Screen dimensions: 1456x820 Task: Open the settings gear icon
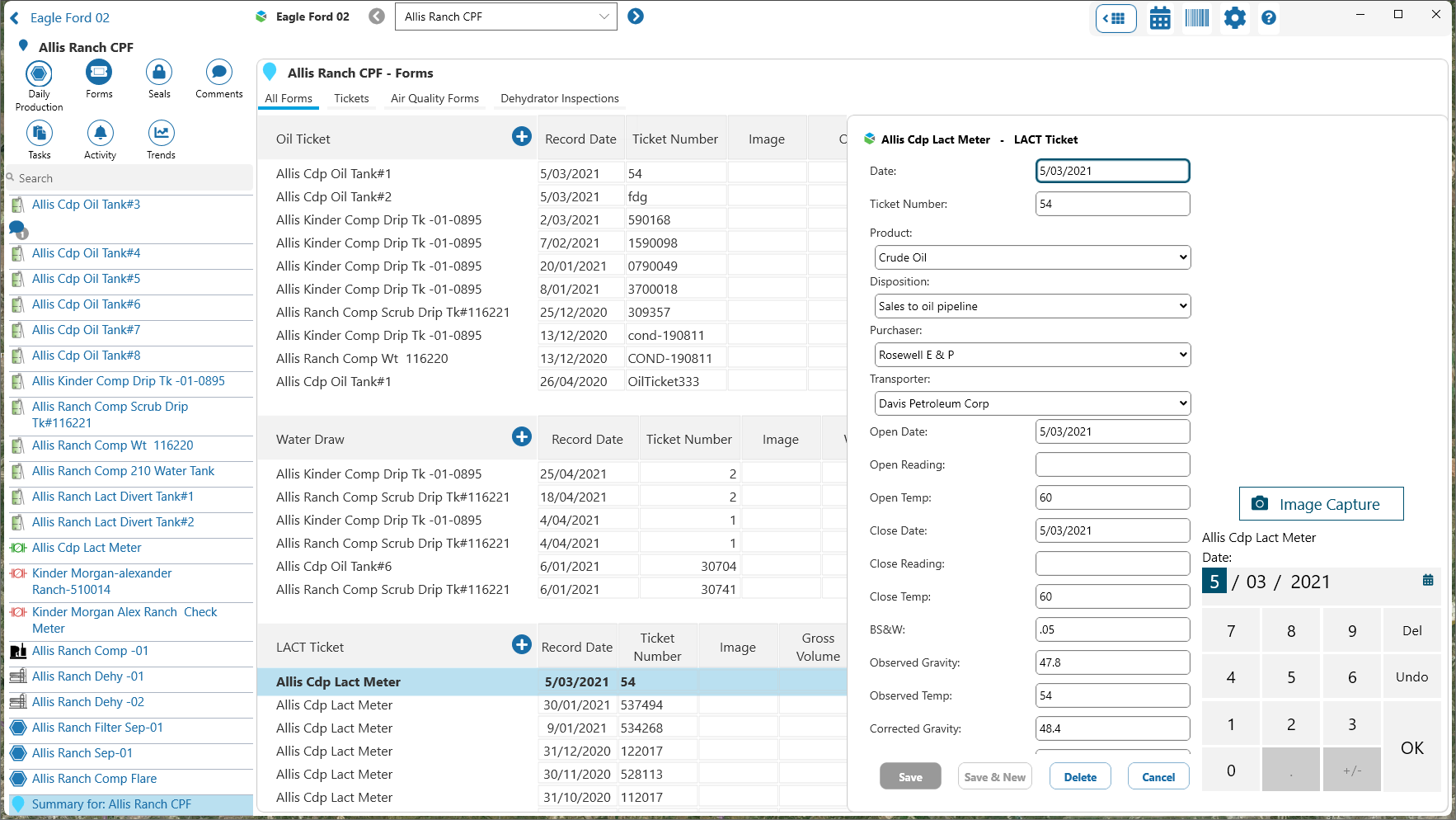(1234, 18)
